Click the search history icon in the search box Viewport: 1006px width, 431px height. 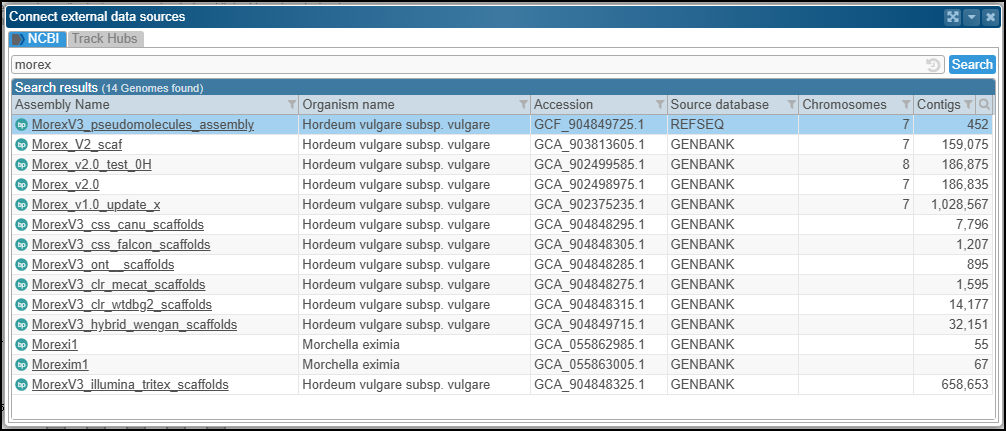pos(933,64)
